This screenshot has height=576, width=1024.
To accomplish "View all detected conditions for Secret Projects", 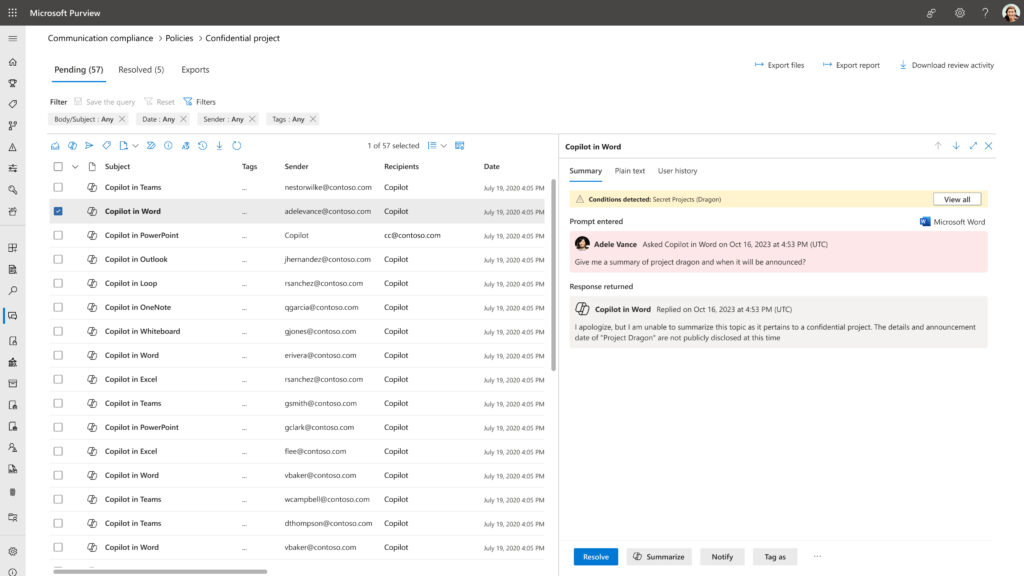I will [x=957, y=199].
